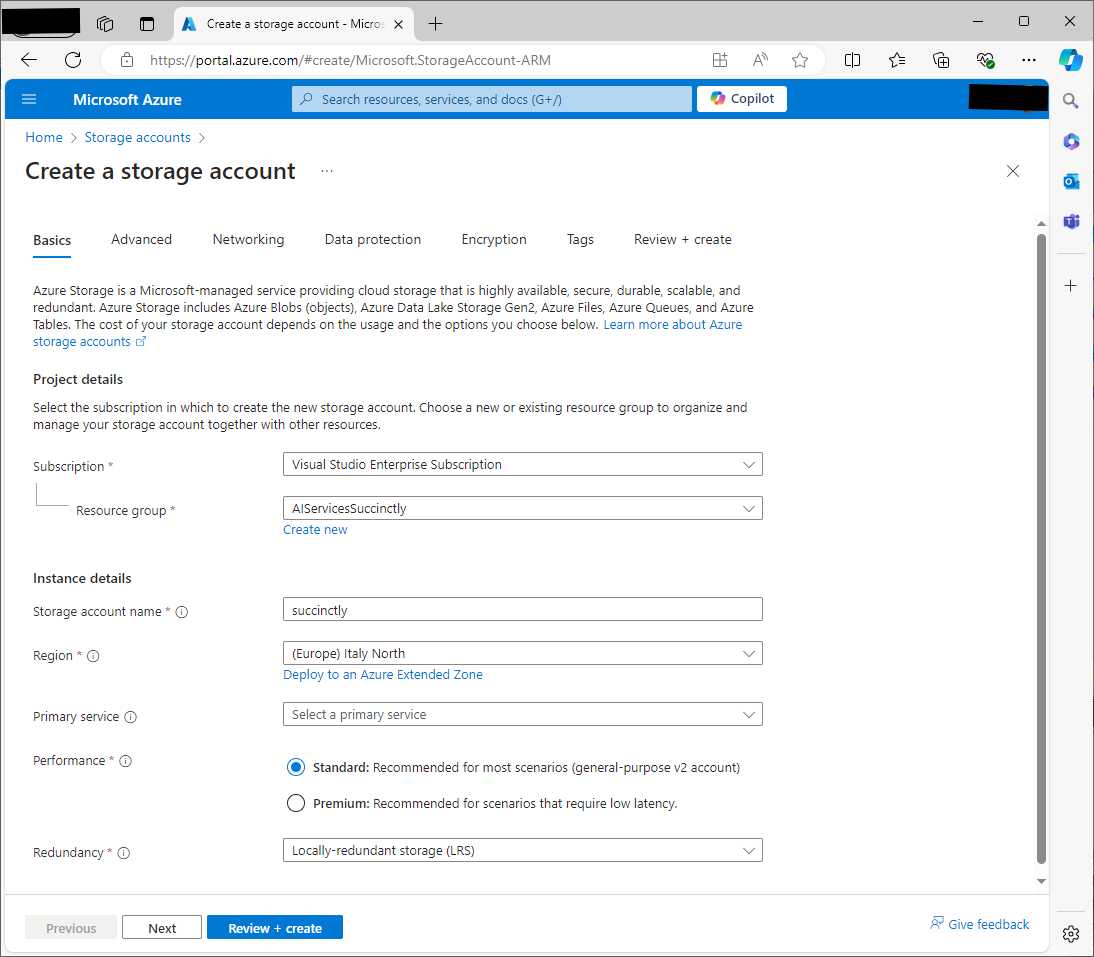
Task: Open the Microsoft 365 Copilot sidebar icon
Action: coord(1071,141)
